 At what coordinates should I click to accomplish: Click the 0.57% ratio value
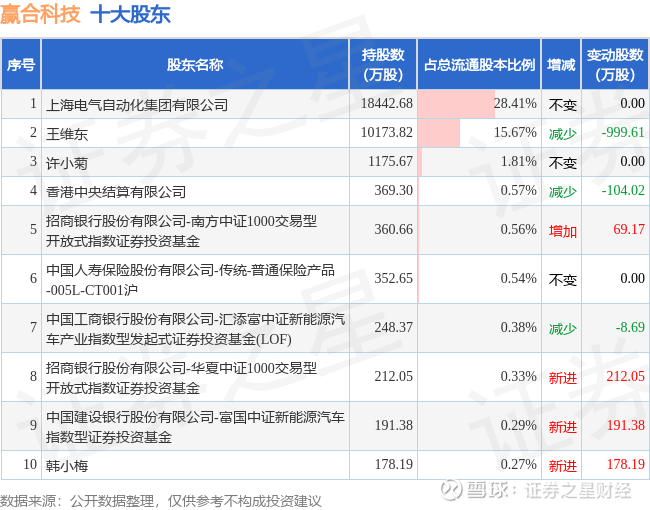point(519,190)
